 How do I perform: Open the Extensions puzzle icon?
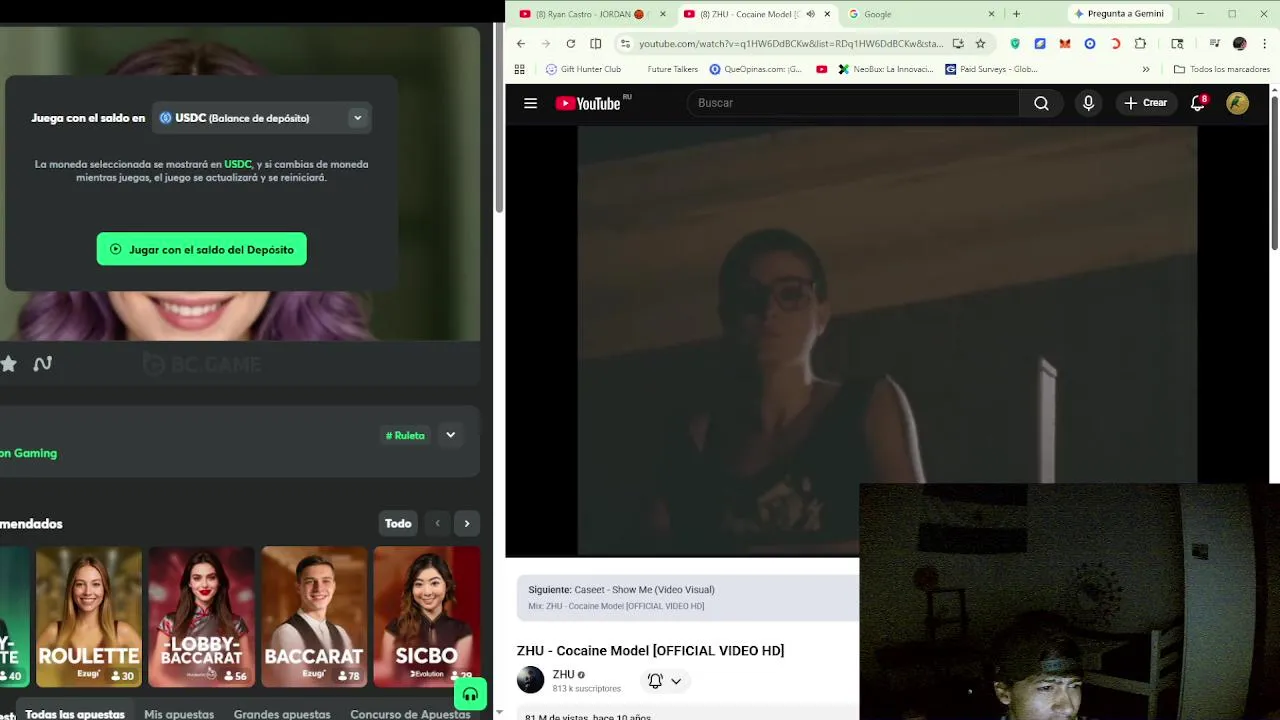point(1140,43)
